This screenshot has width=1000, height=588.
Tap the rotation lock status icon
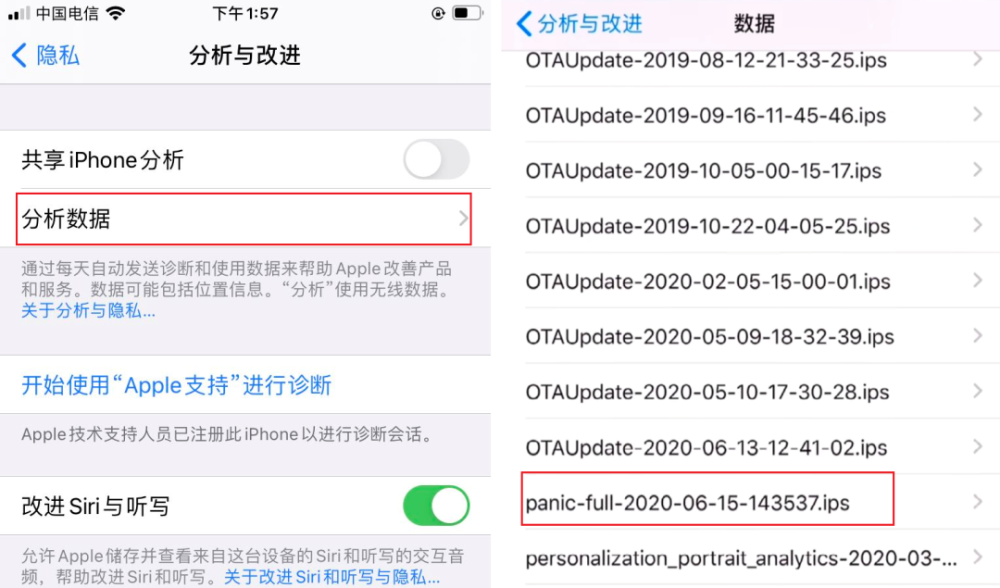tap(438, 13)
